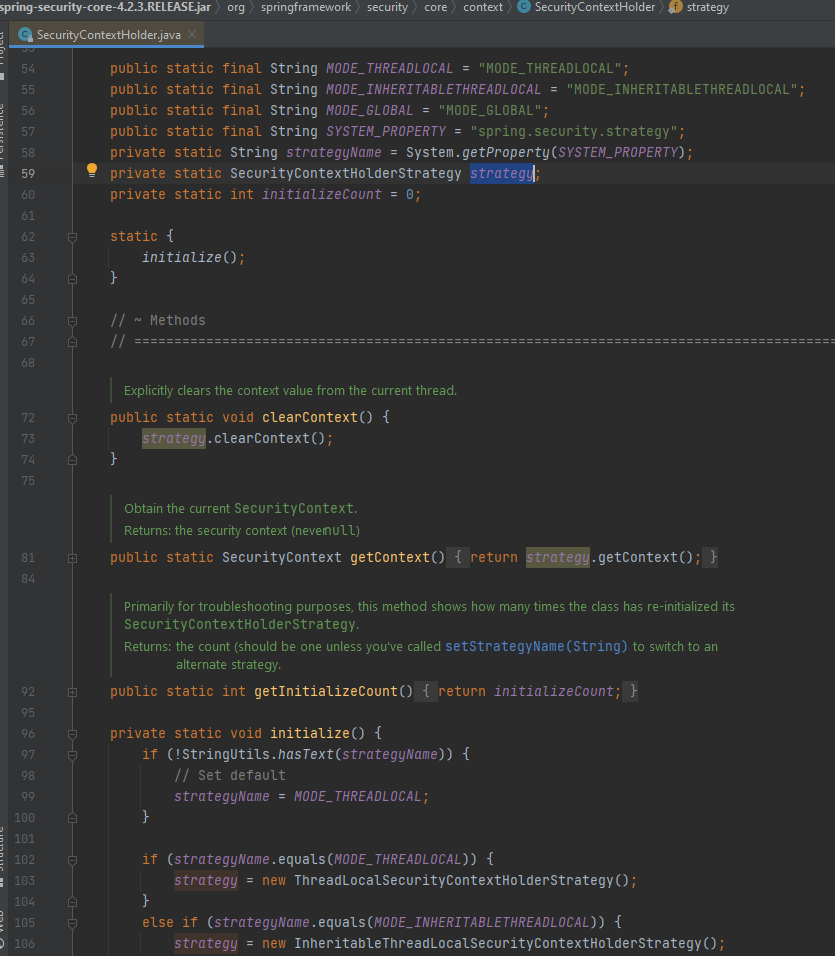The height and width of the screenshot is (956, 835).
Task: Open the intention bulb on line 59
Action: tap(91, 169)
